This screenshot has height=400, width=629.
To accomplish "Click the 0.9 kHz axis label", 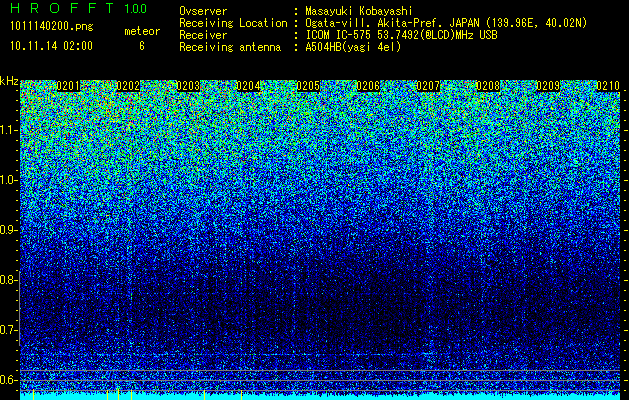I will 8,230.
